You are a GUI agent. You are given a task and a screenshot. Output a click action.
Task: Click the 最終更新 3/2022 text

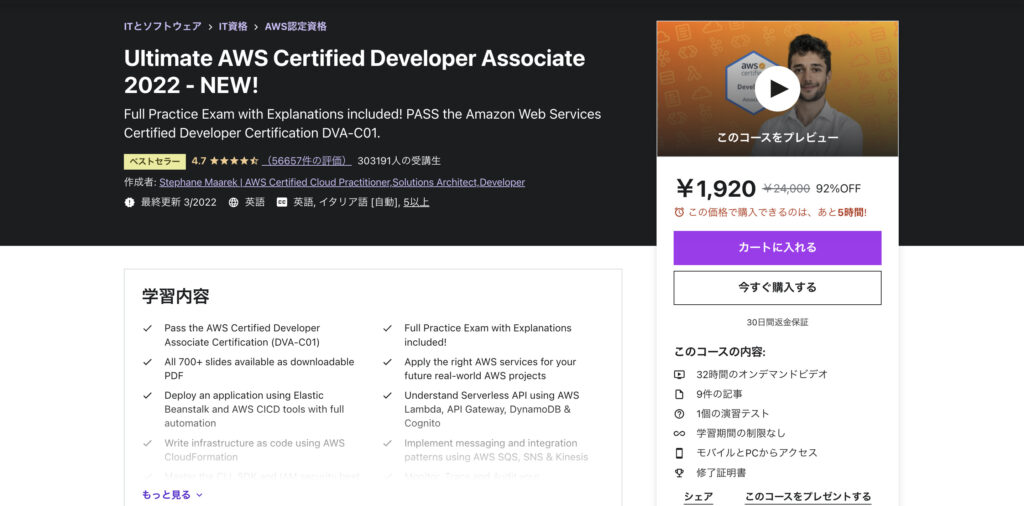[178, 202]
